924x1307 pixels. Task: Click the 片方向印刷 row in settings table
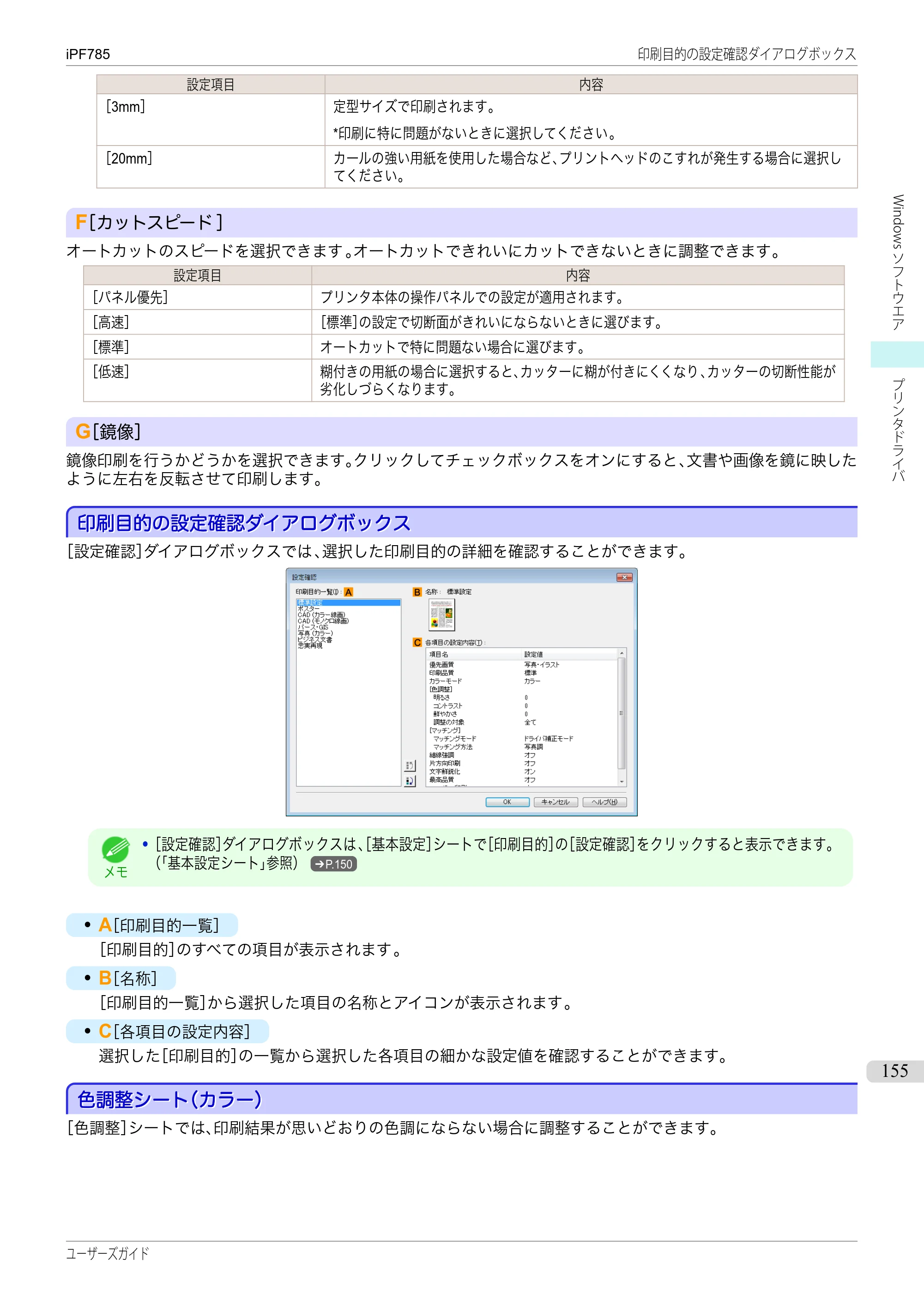click(522, 763)
